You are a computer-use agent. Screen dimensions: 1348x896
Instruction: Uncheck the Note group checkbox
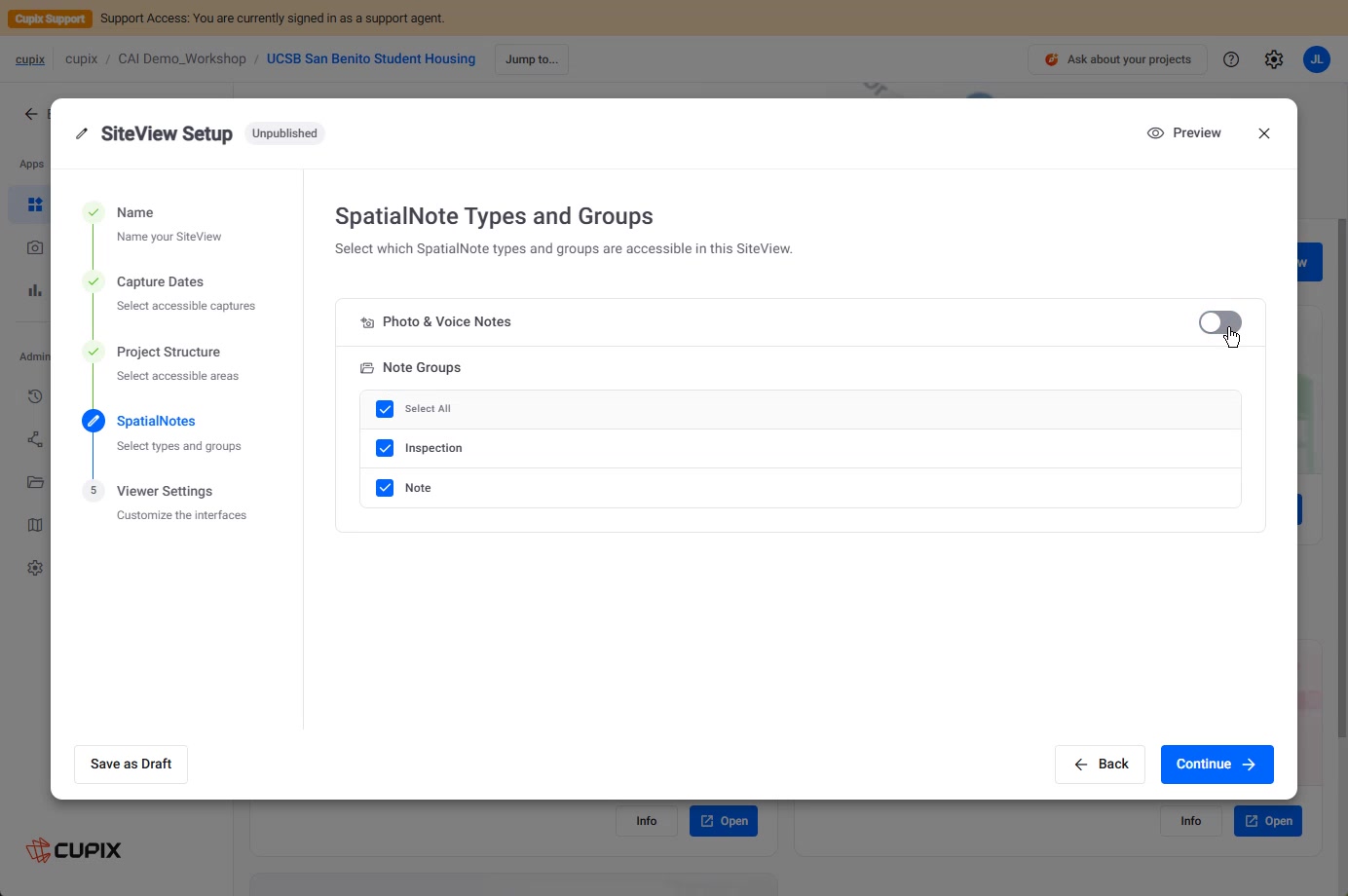[385, 488]
